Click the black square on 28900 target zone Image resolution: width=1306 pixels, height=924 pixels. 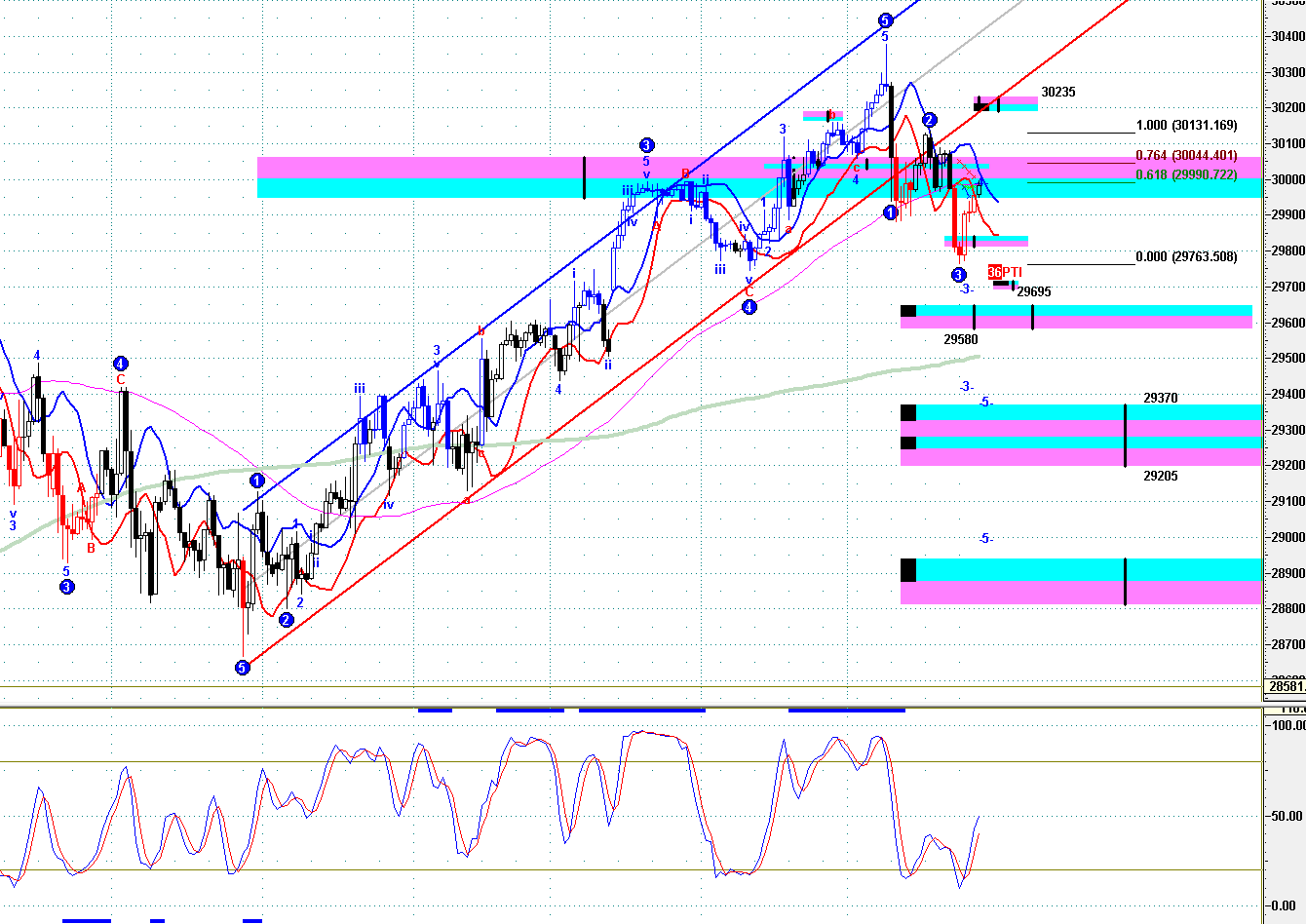pos(908,569)
